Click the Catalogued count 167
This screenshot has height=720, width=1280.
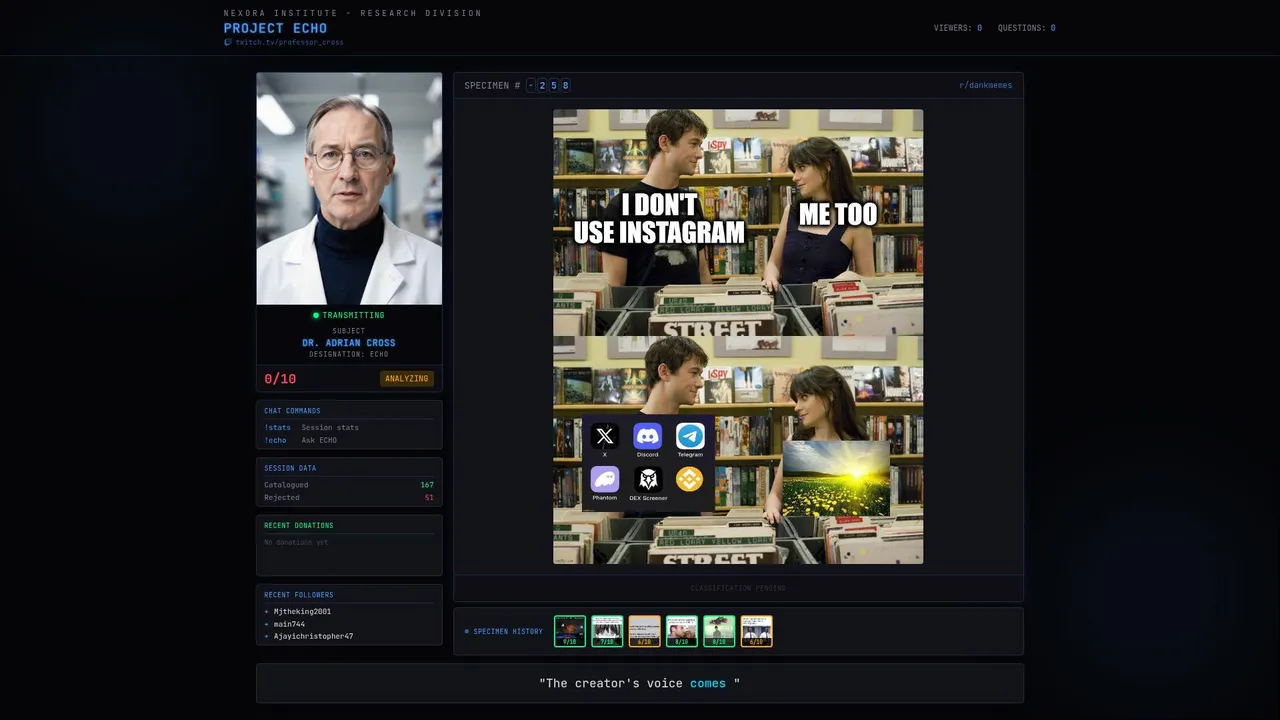(x=427, y=485)
